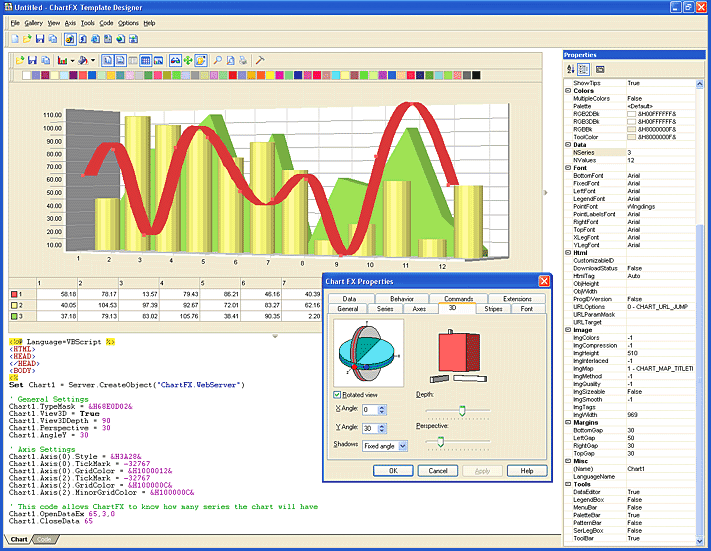Click the hammer Tools icon
Image resolution: width=711 pixels, height=551 pixels.
[x=260, y=60]
